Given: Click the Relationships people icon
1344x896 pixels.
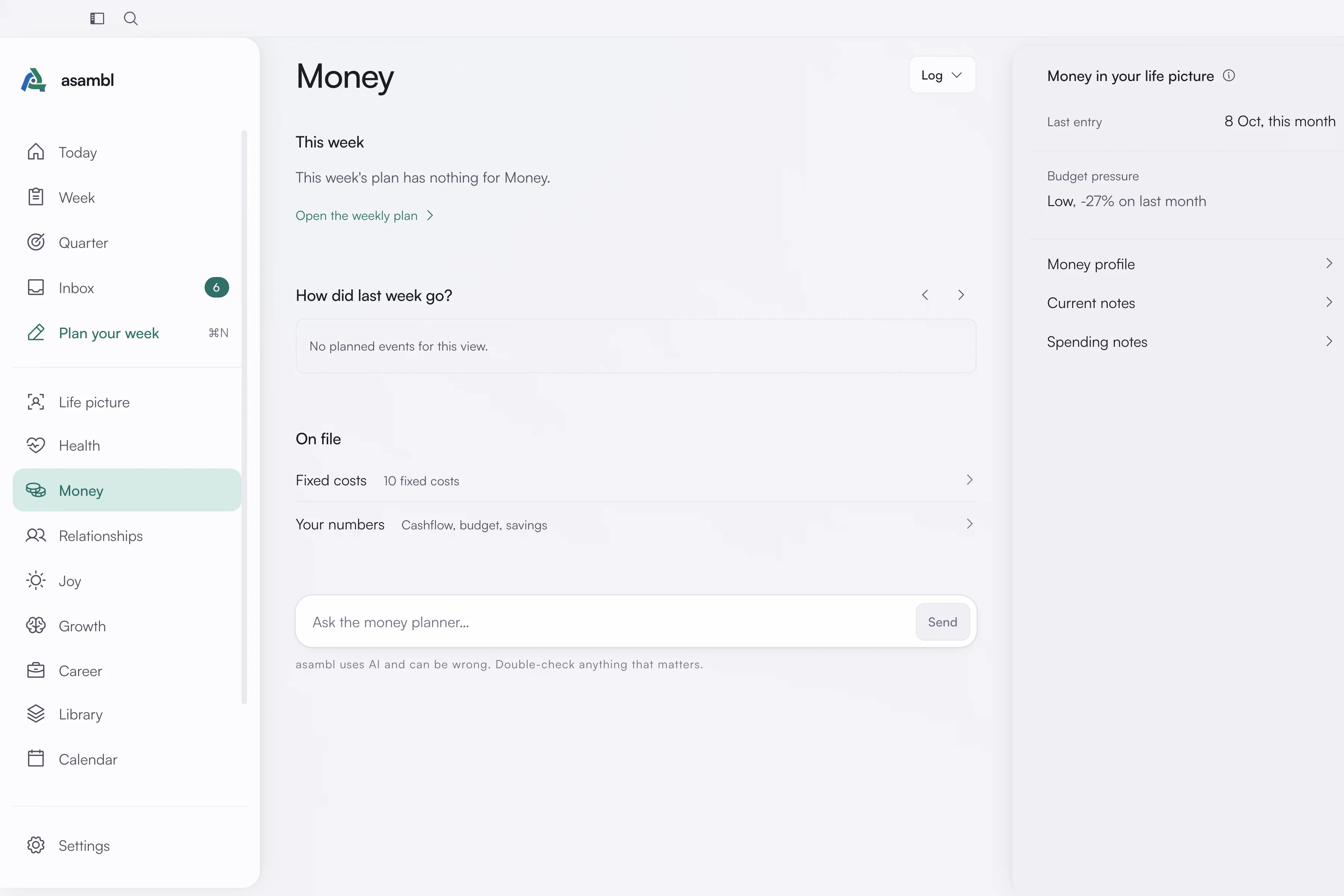Looking at the screenshot, I should [x=36, y=535].
